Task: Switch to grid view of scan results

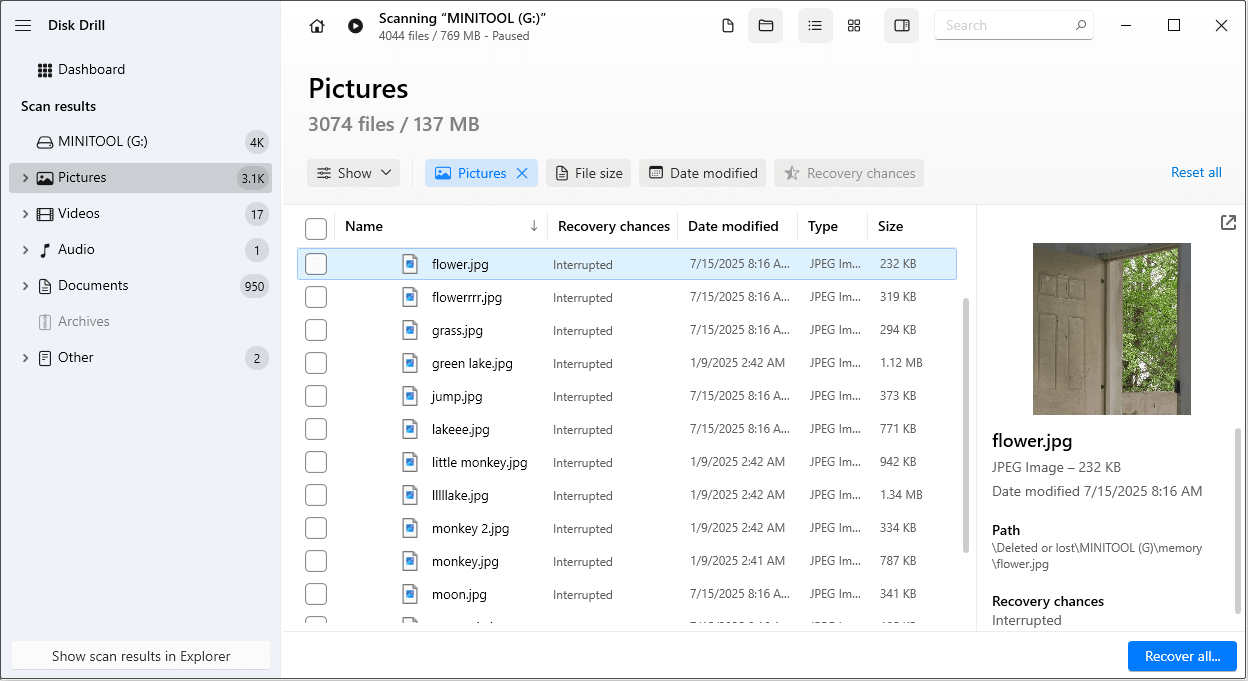Action: coord(854,25)
